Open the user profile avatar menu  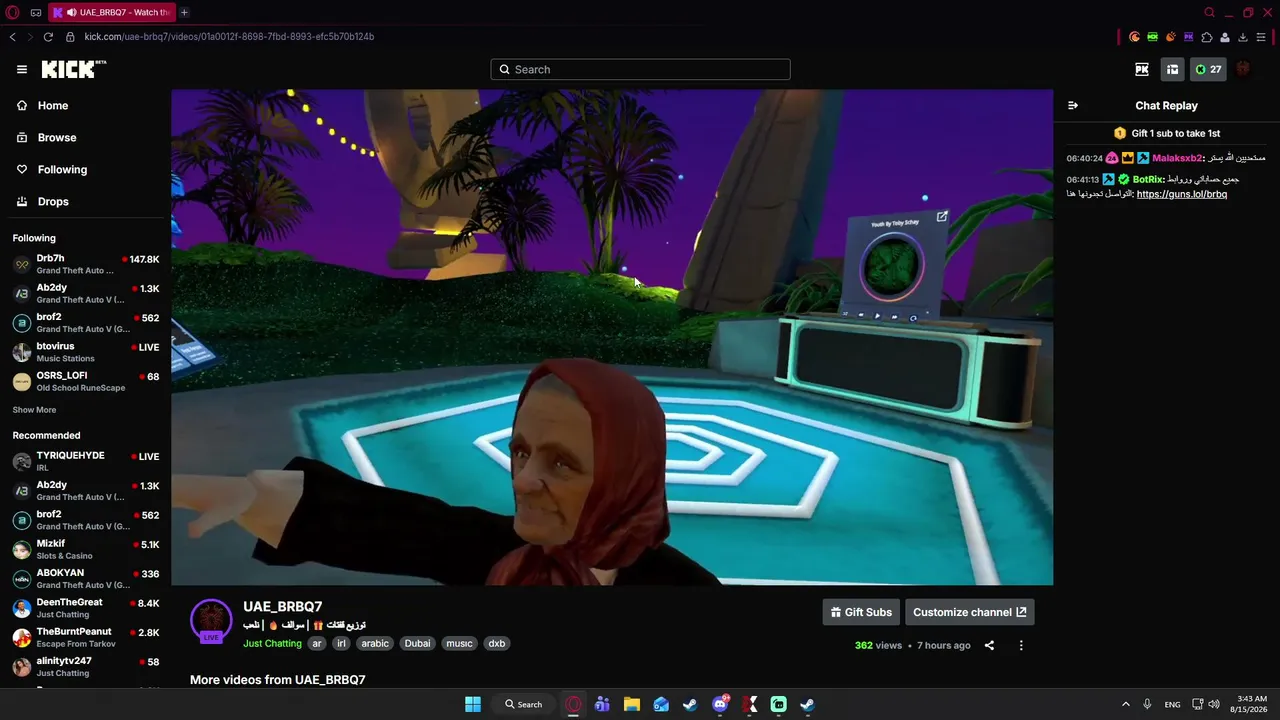click(1243, 69)
